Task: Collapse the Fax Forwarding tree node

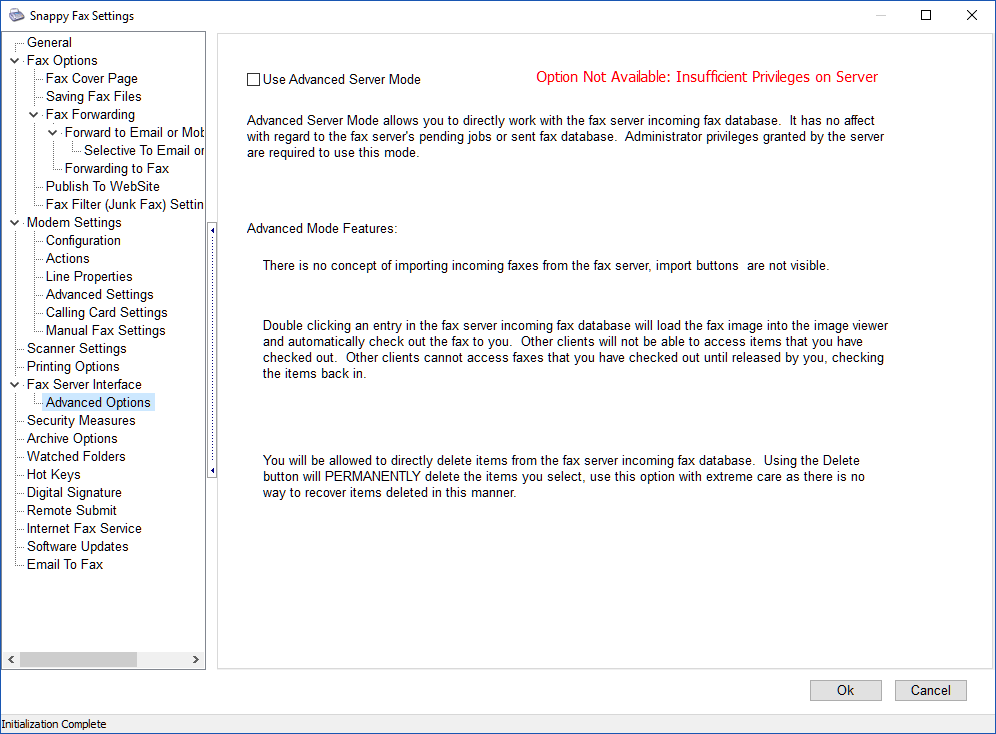Action: click(x=33, y=115)
